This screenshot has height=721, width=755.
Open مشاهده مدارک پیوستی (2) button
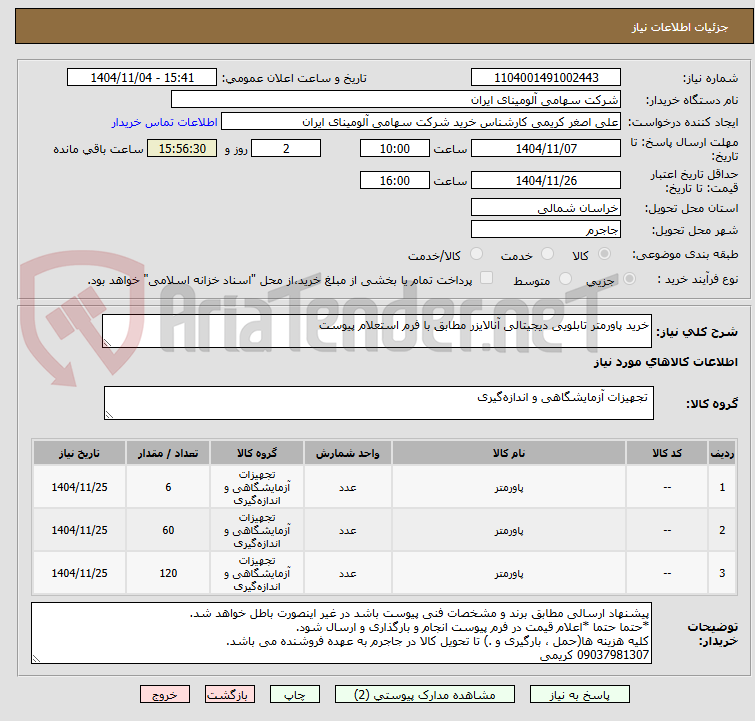tap(425, 695)
